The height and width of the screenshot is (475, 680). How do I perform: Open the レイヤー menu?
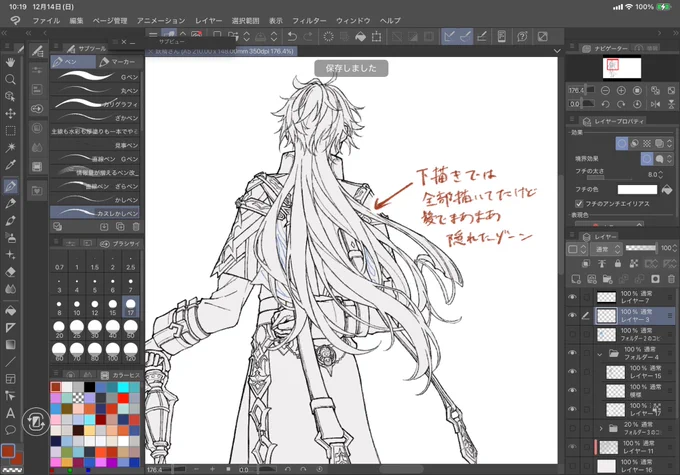tap(208, 20)
